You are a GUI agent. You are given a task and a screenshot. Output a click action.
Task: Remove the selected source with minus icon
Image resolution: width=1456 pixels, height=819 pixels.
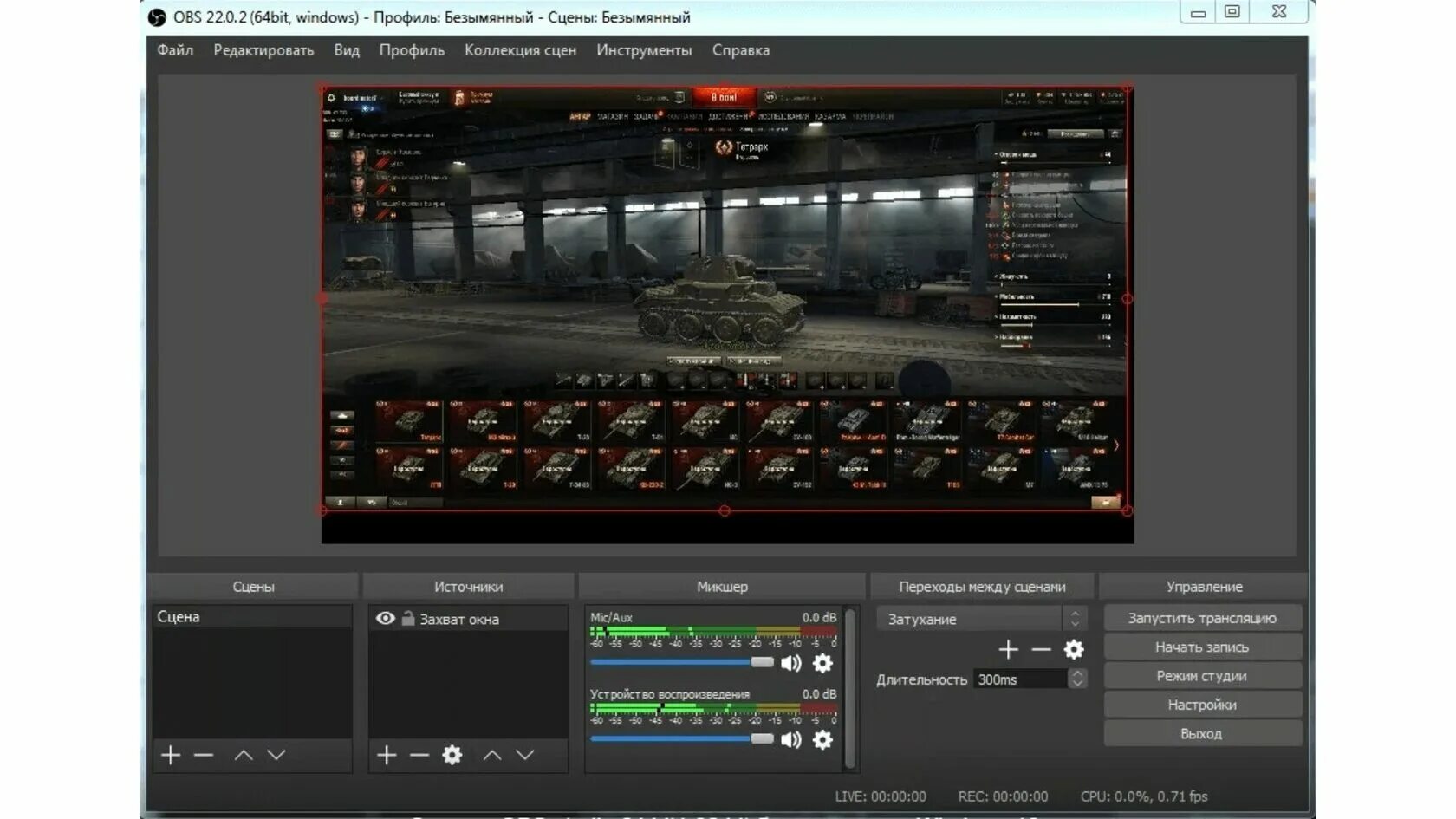click(x=419, y=755)
